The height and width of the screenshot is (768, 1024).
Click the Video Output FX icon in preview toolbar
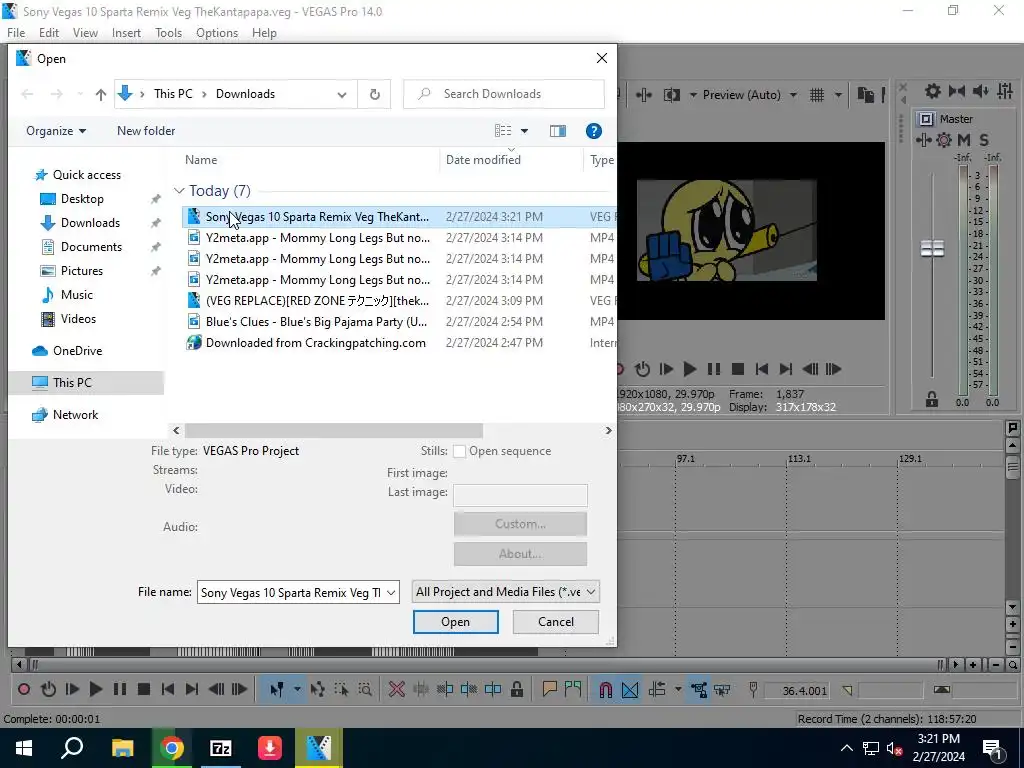[x=644, y=95]
